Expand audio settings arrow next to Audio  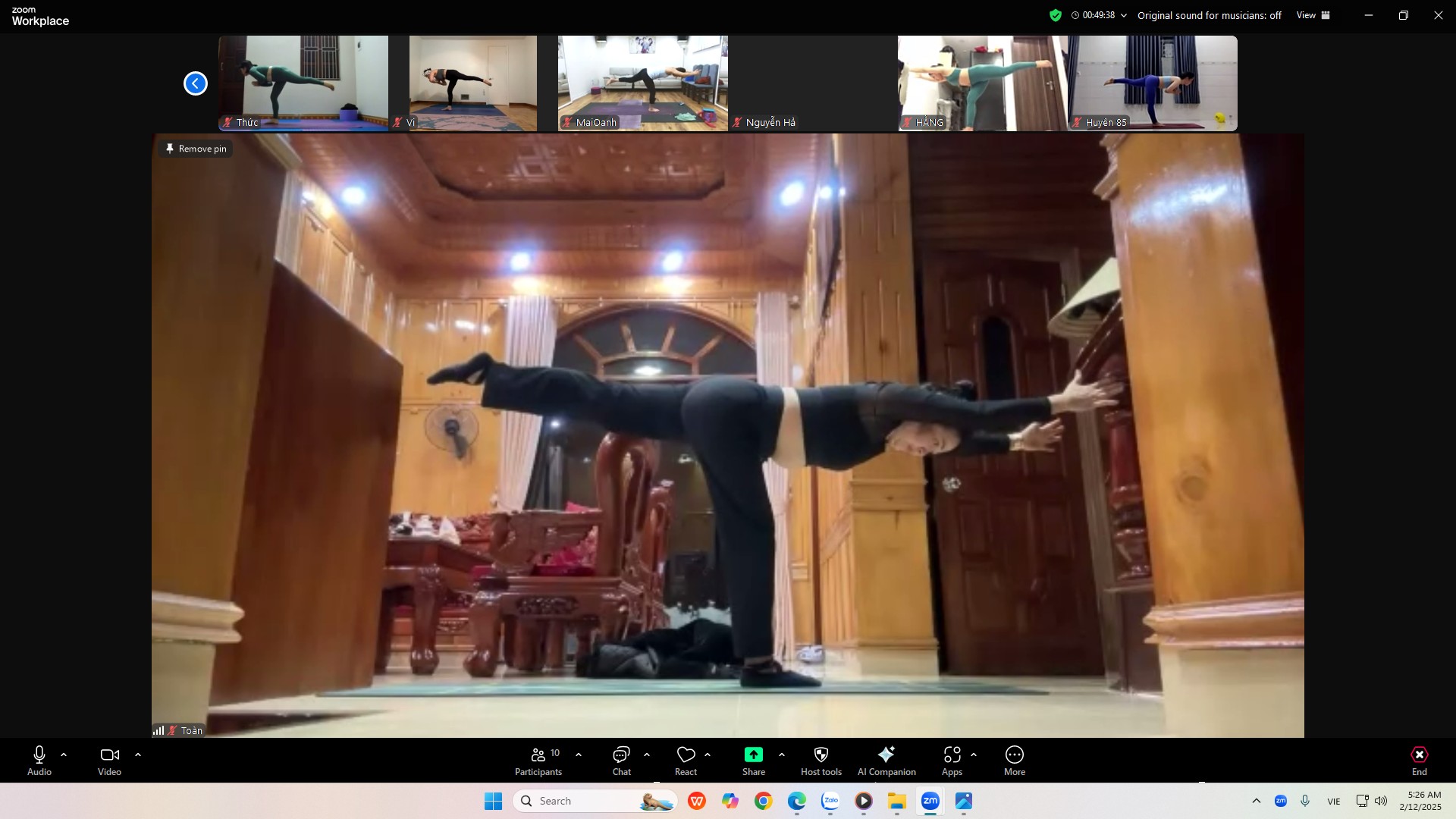tap(64, 755)
